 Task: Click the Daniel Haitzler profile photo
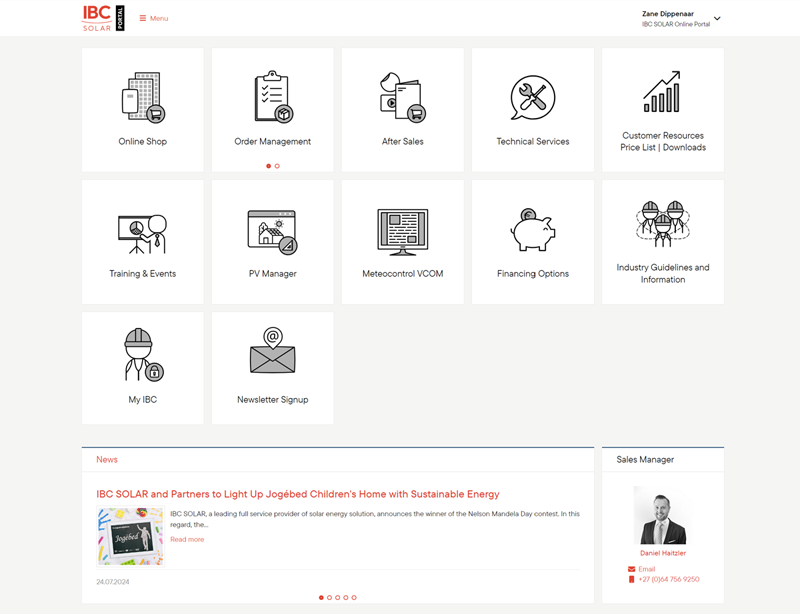click(663, 515)
